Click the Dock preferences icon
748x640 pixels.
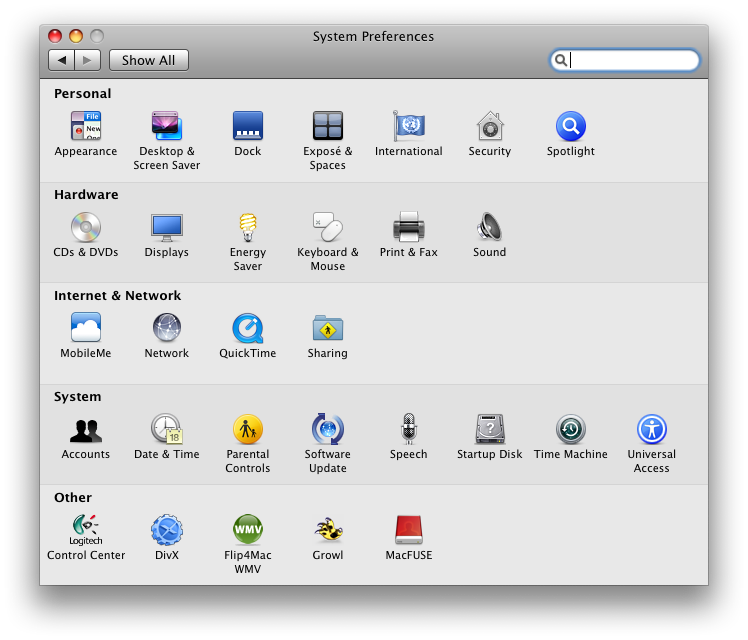coord(248,127)
